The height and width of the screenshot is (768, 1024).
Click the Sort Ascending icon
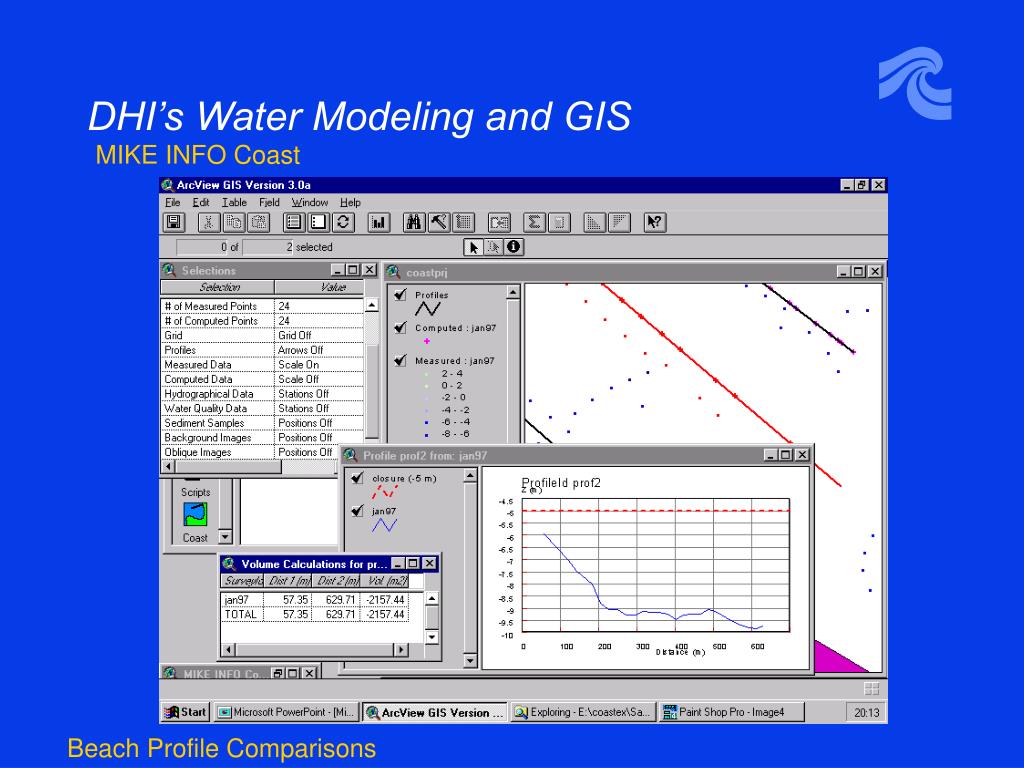coord(594,223)
